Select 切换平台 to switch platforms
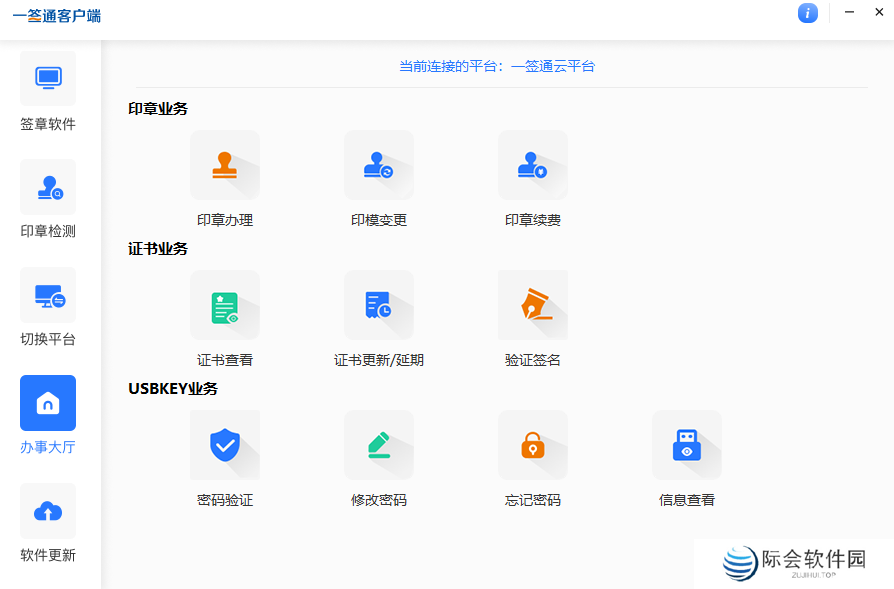894x589 pixels. [x=47, y=310]
